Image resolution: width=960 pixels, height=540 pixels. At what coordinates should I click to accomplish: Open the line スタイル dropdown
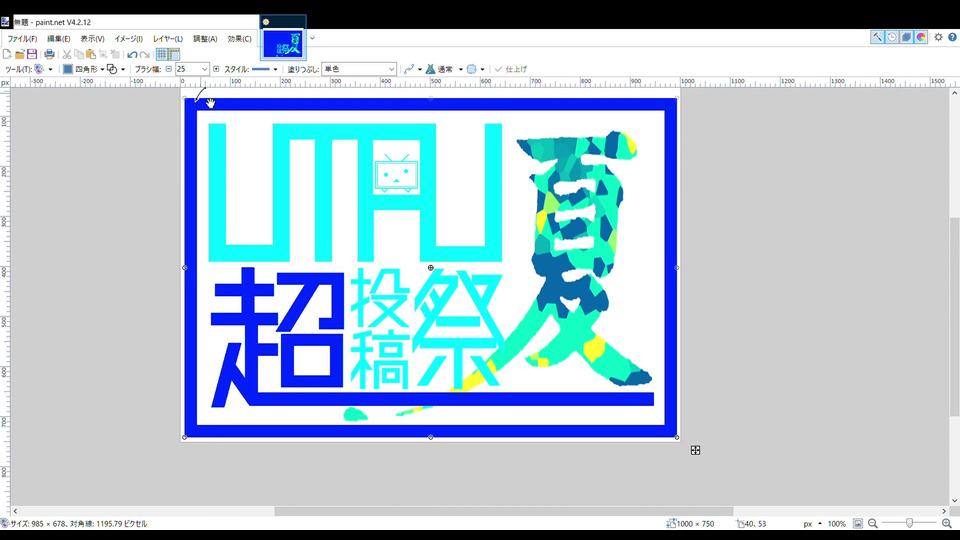point(265,69)
